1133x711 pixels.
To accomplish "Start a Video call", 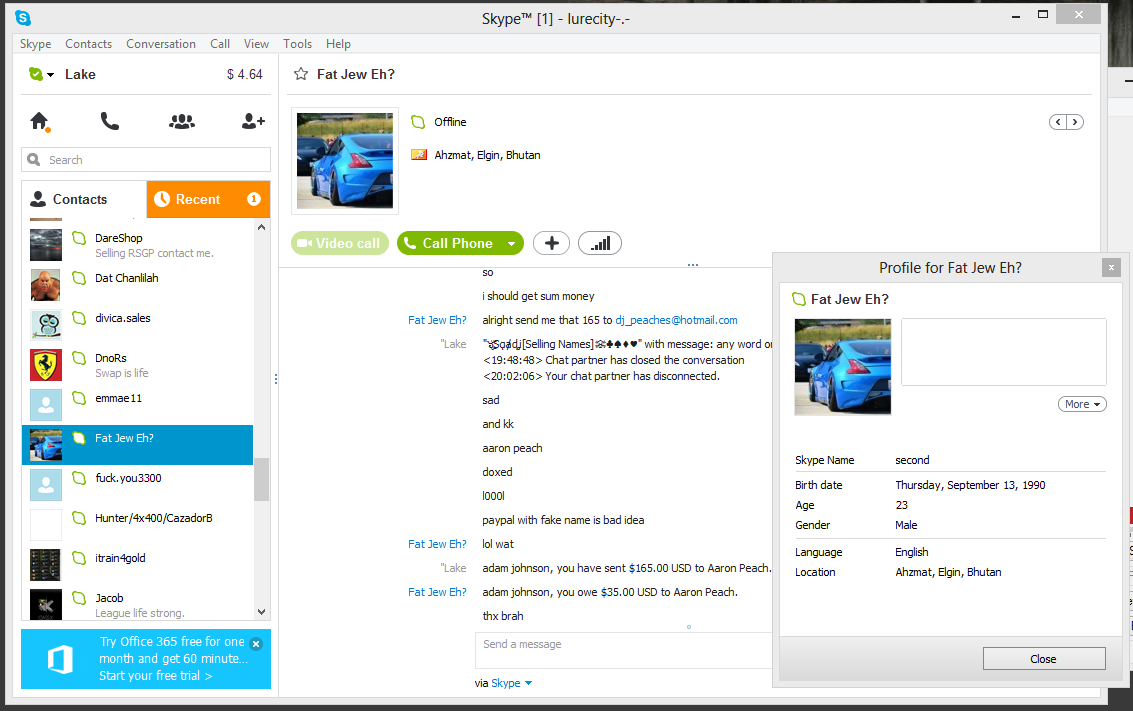I will (x=340, y=244).
